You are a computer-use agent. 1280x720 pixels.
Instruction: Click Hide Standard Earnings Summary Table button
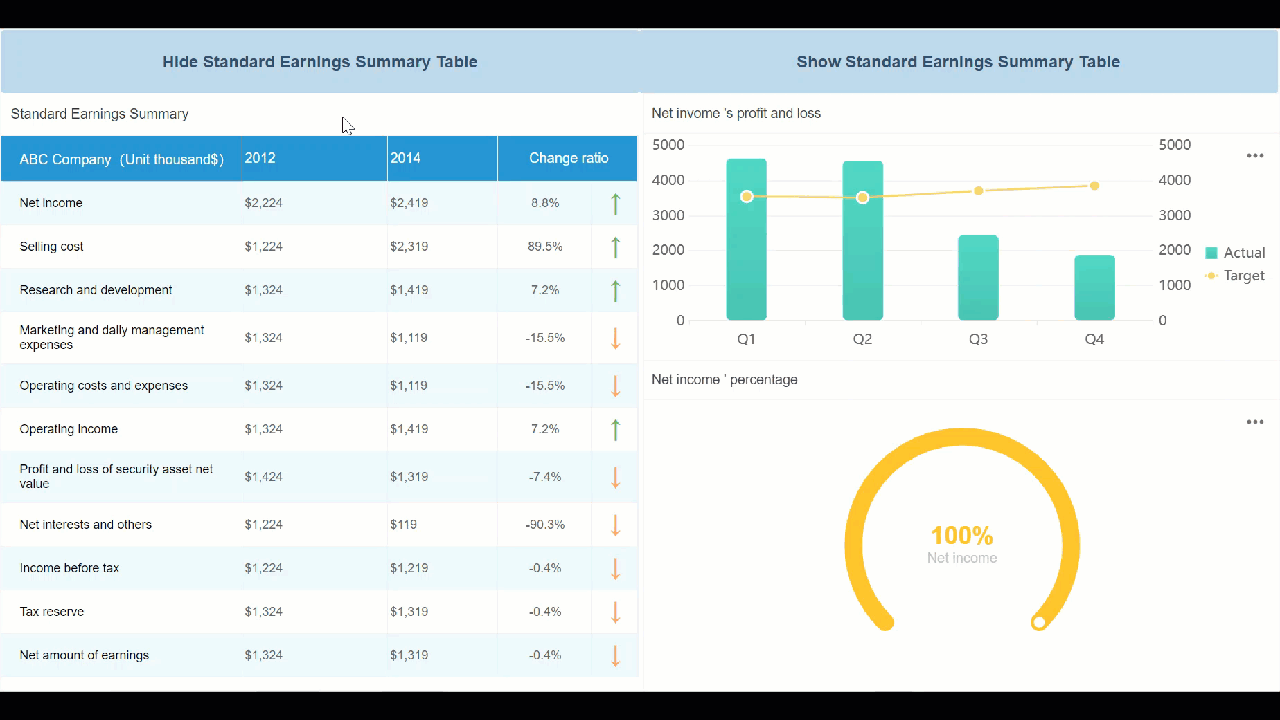(x=320, y=62)
